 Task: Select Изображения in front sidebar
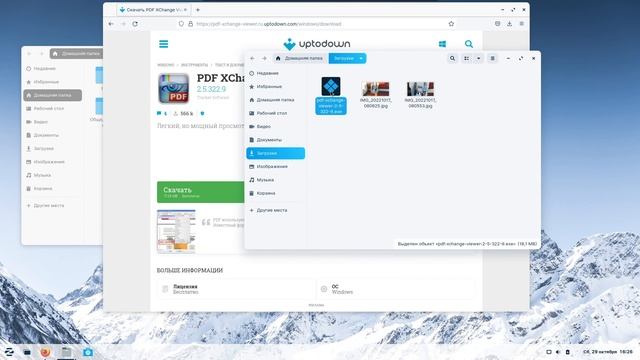coord(276,167)
